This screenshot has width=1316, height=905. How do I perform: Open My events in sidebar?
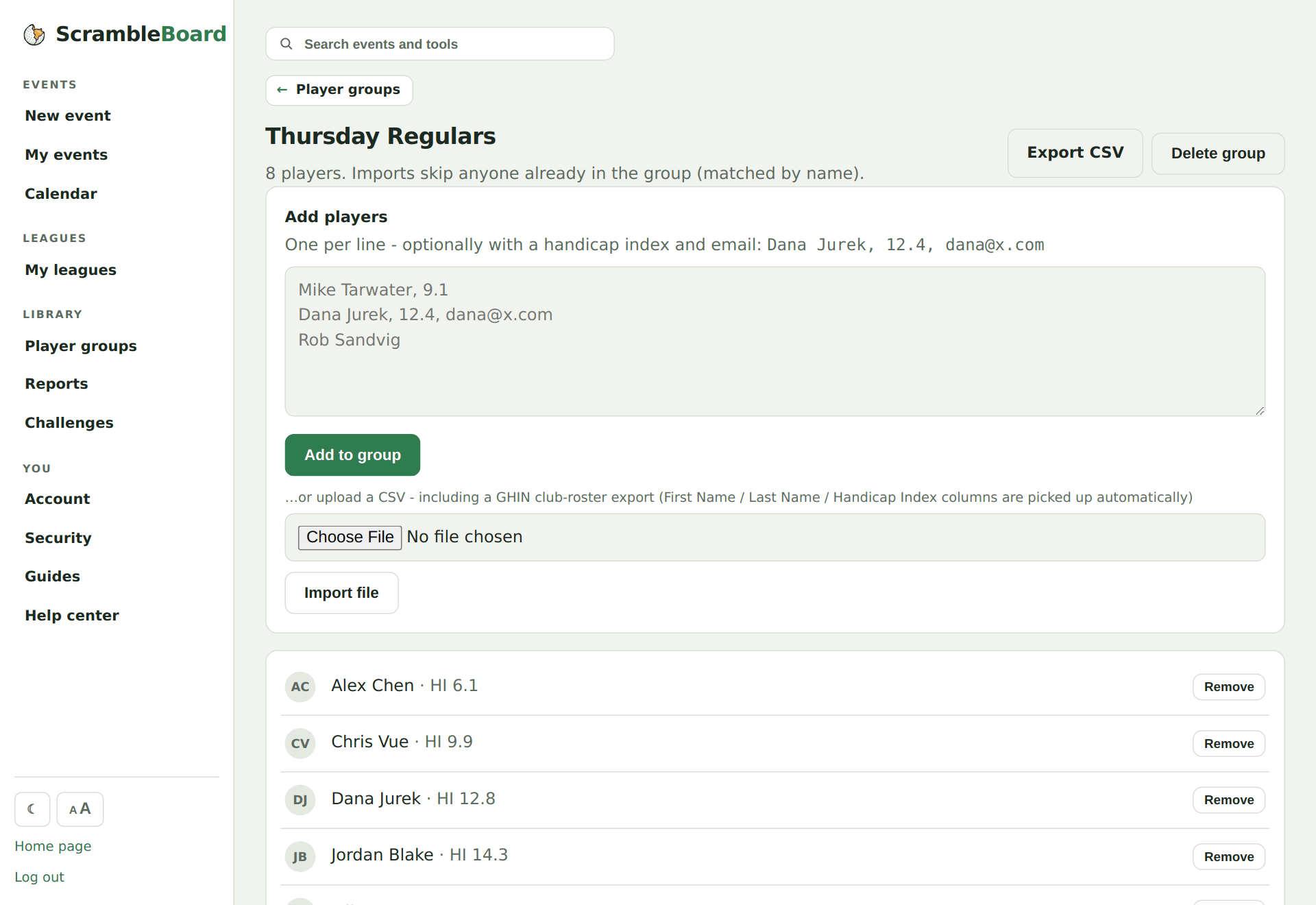click(x=66, y=155)
